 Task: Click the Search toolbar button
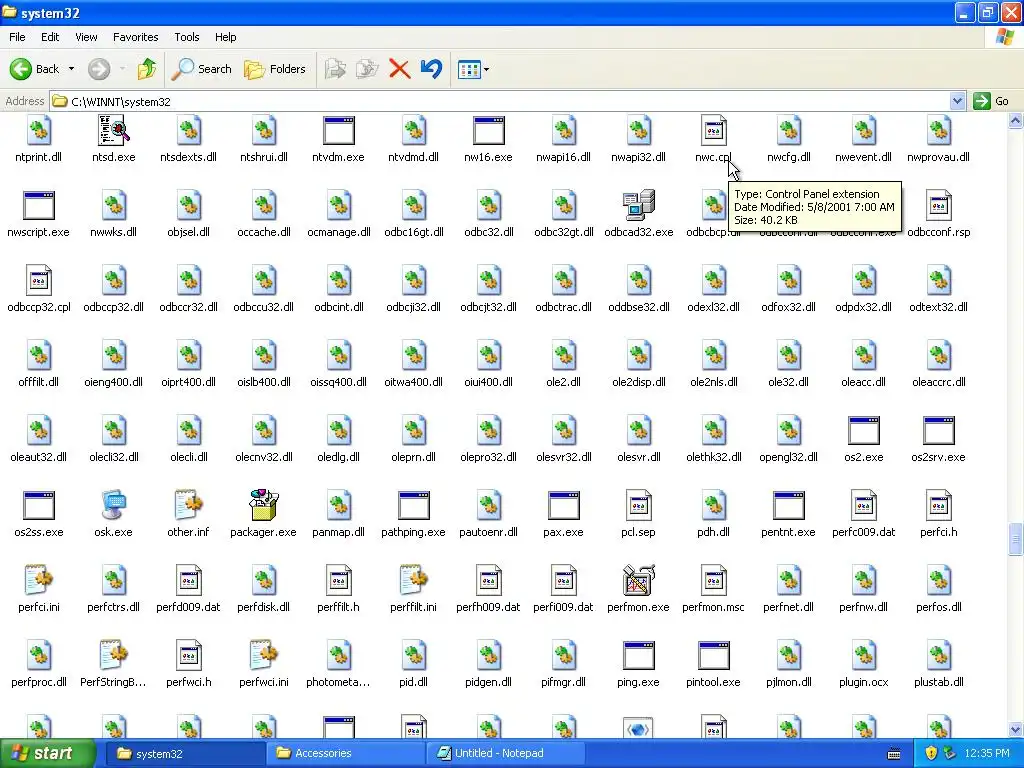[x=201, y=69]
